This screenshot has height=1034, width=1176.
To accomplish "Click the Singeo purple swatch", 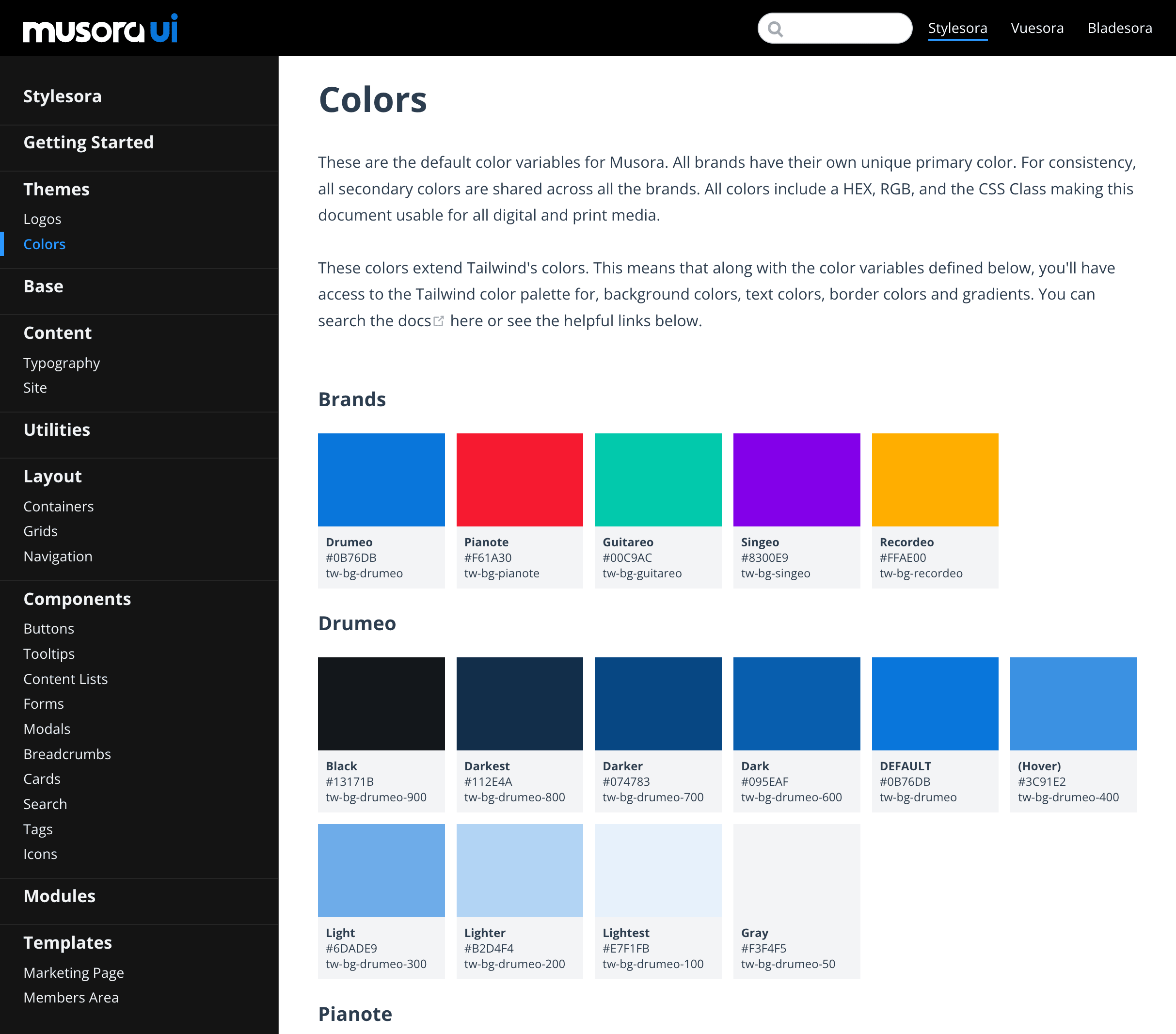I will [796, 479].
